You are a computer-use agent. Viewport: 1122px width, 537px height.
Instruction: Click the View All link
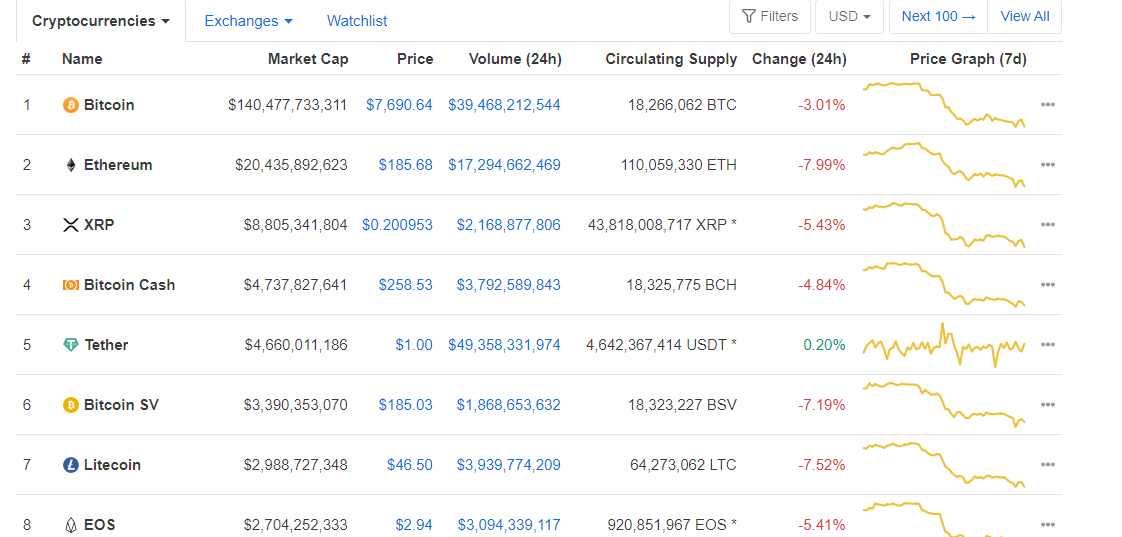[x=1024, y=16]
